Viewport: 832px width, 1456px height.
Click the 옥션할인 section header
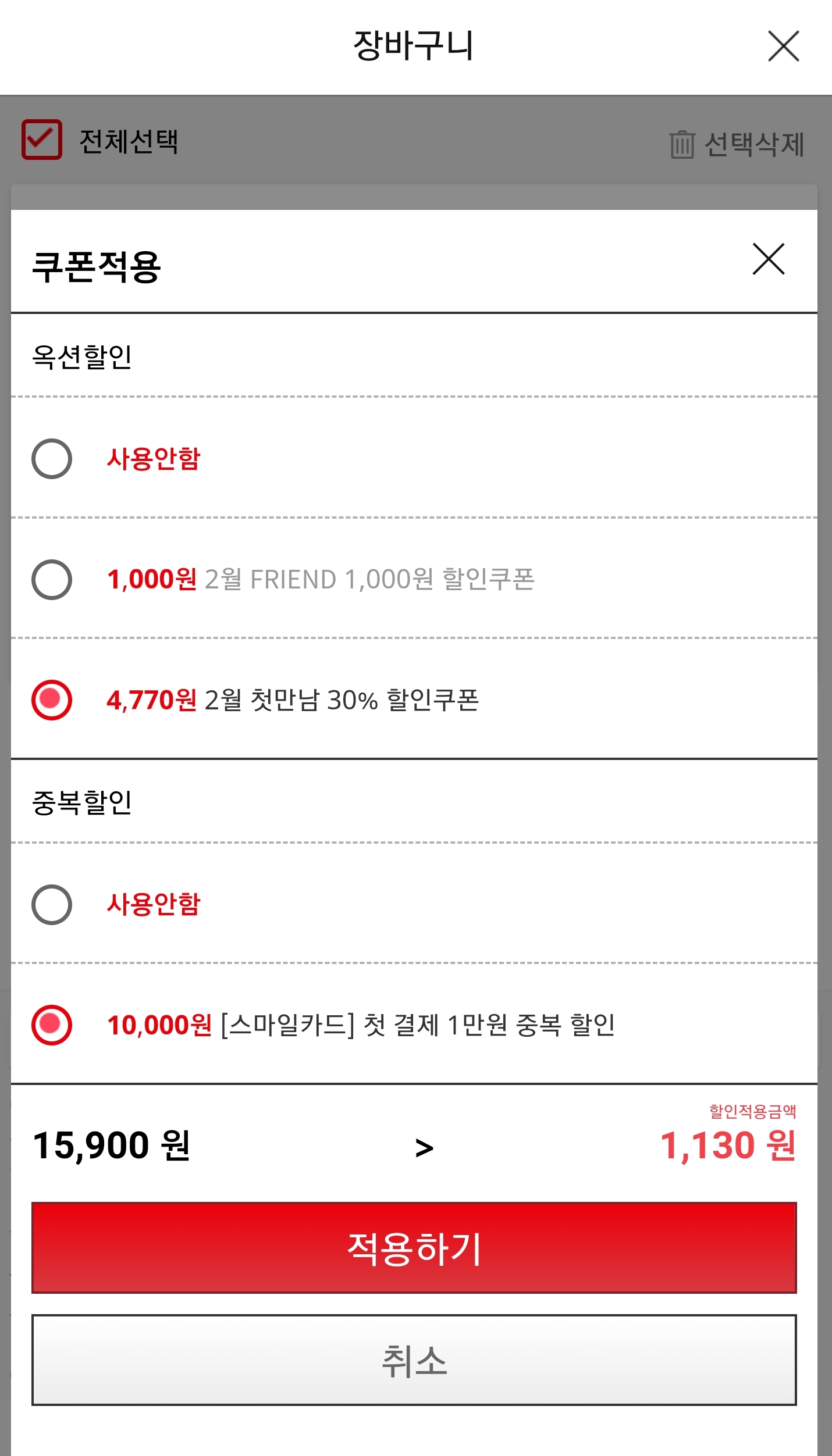tap(82, 356)
